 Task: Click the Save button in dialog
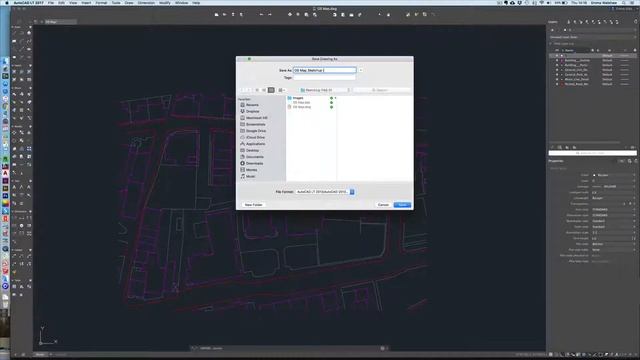tap(402, 204)
